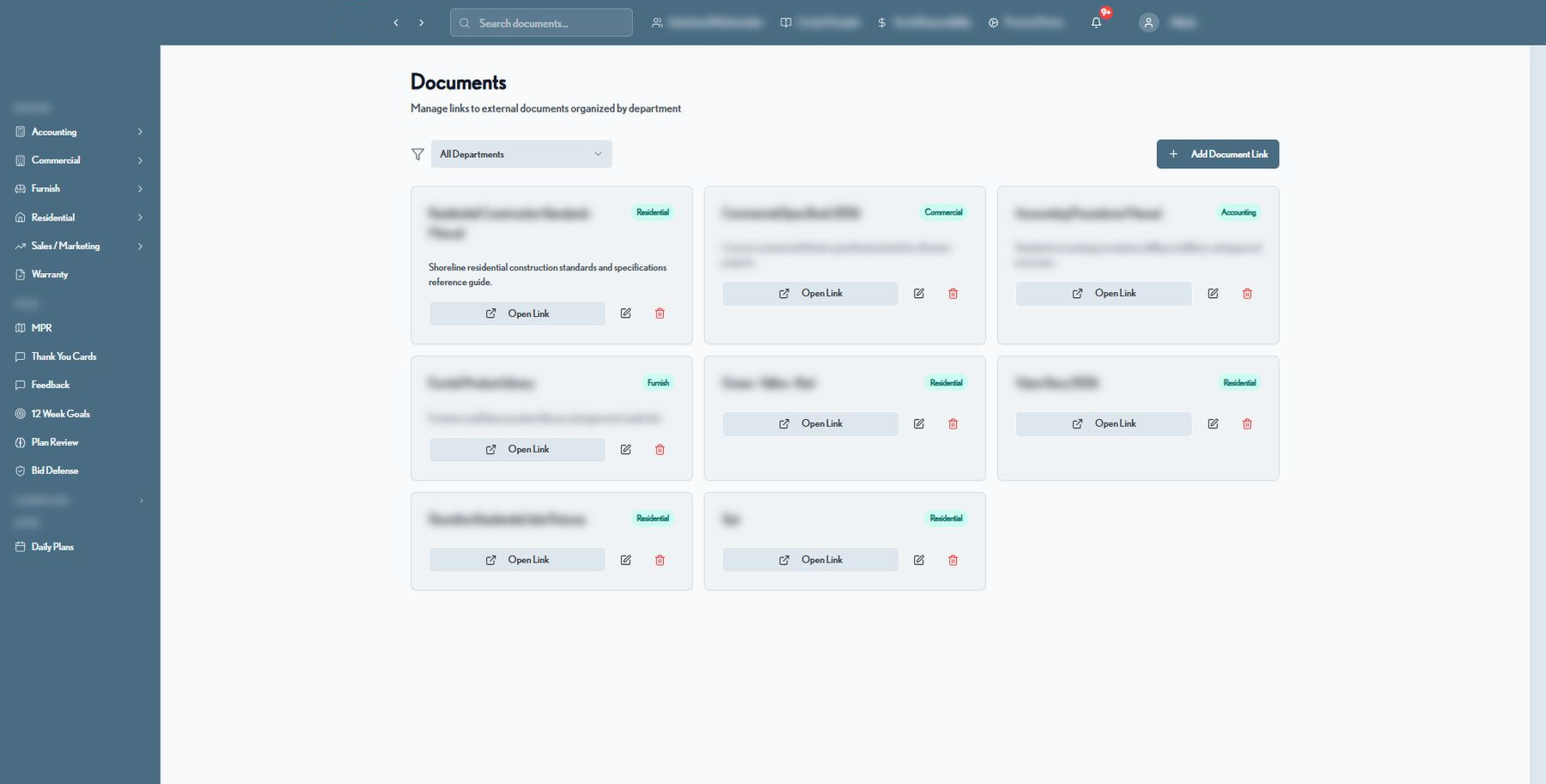Edit the Shoreline residential construction standards card
Screen dimensions: 1546x784
(626, 313)
